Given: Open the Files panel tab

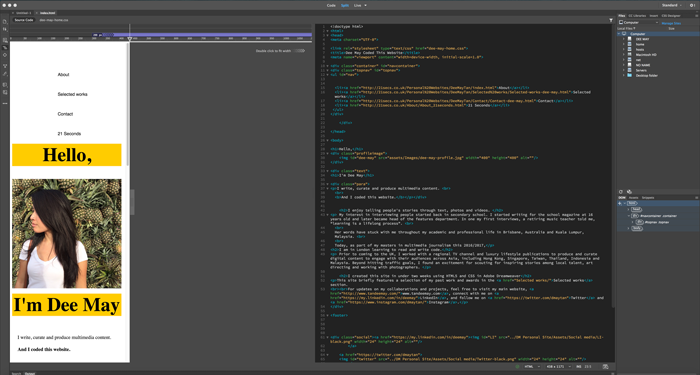Looking at the screenshot, I should point(621,16).
